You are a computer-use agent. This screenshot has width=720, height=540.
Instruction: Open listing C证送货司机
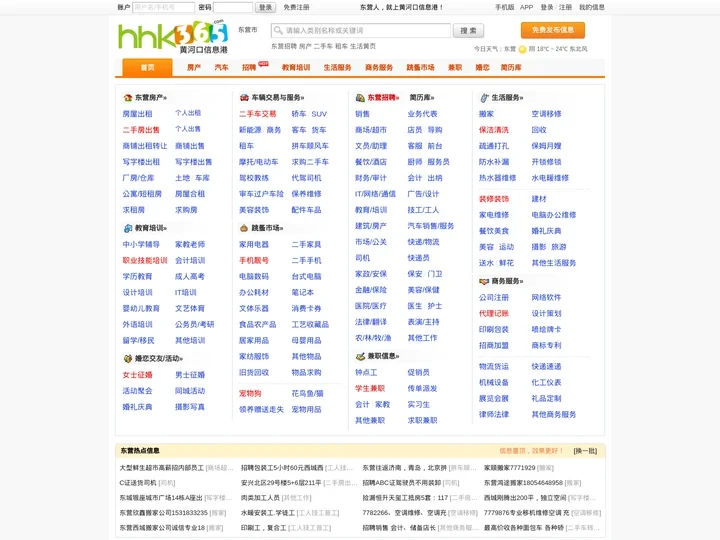tap(138, 483)
